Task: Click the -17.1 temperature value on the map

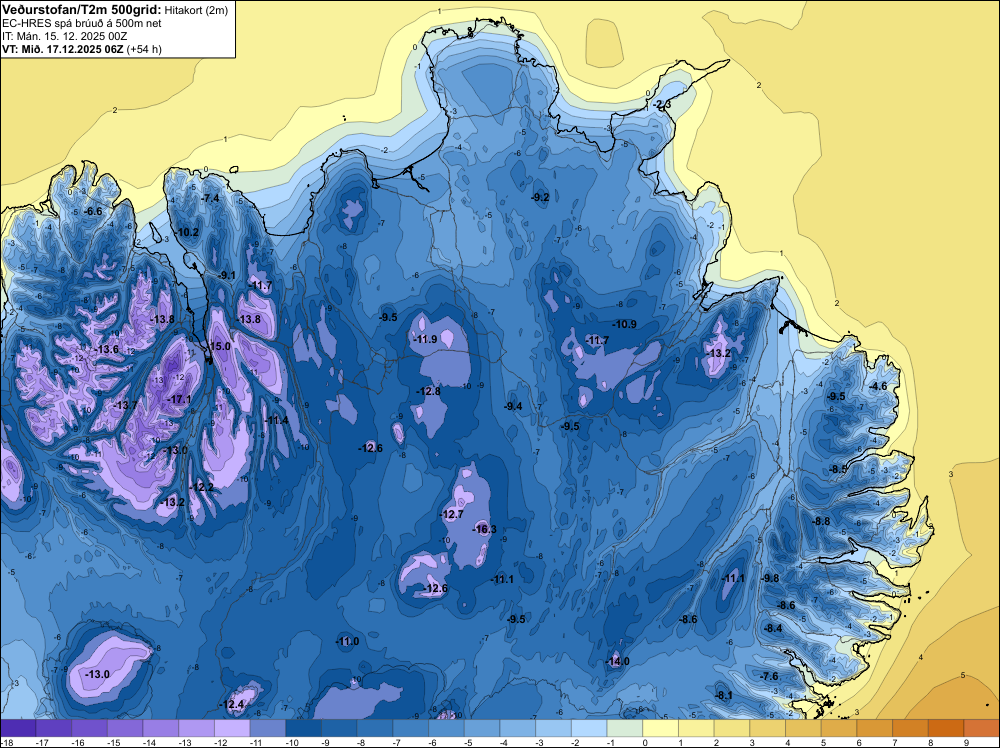Action: pos(179,399)
